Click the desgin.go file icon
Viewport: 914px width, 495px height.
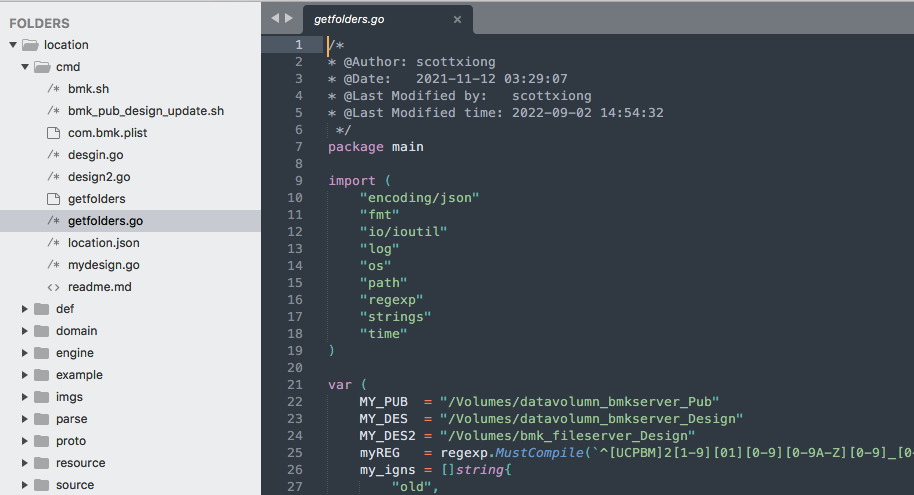[x=53, y=155]
